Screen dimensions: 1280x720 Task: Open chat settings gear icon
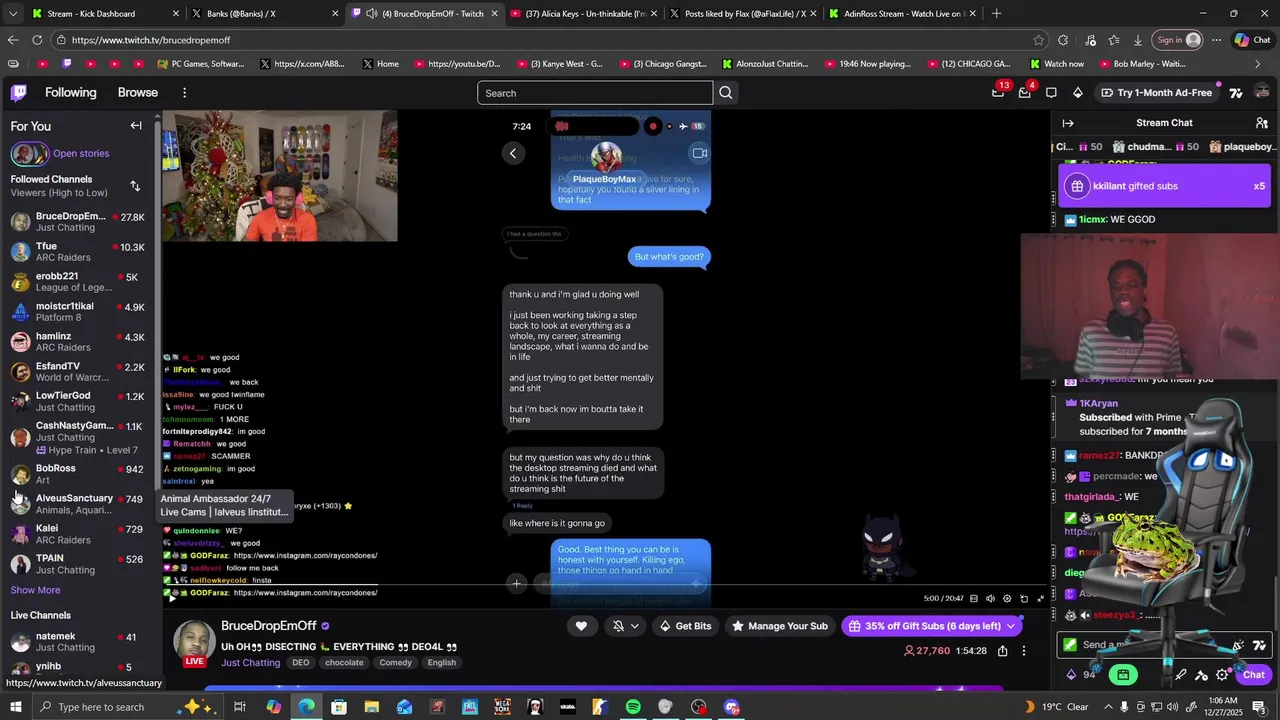[x=1222, y=675]
